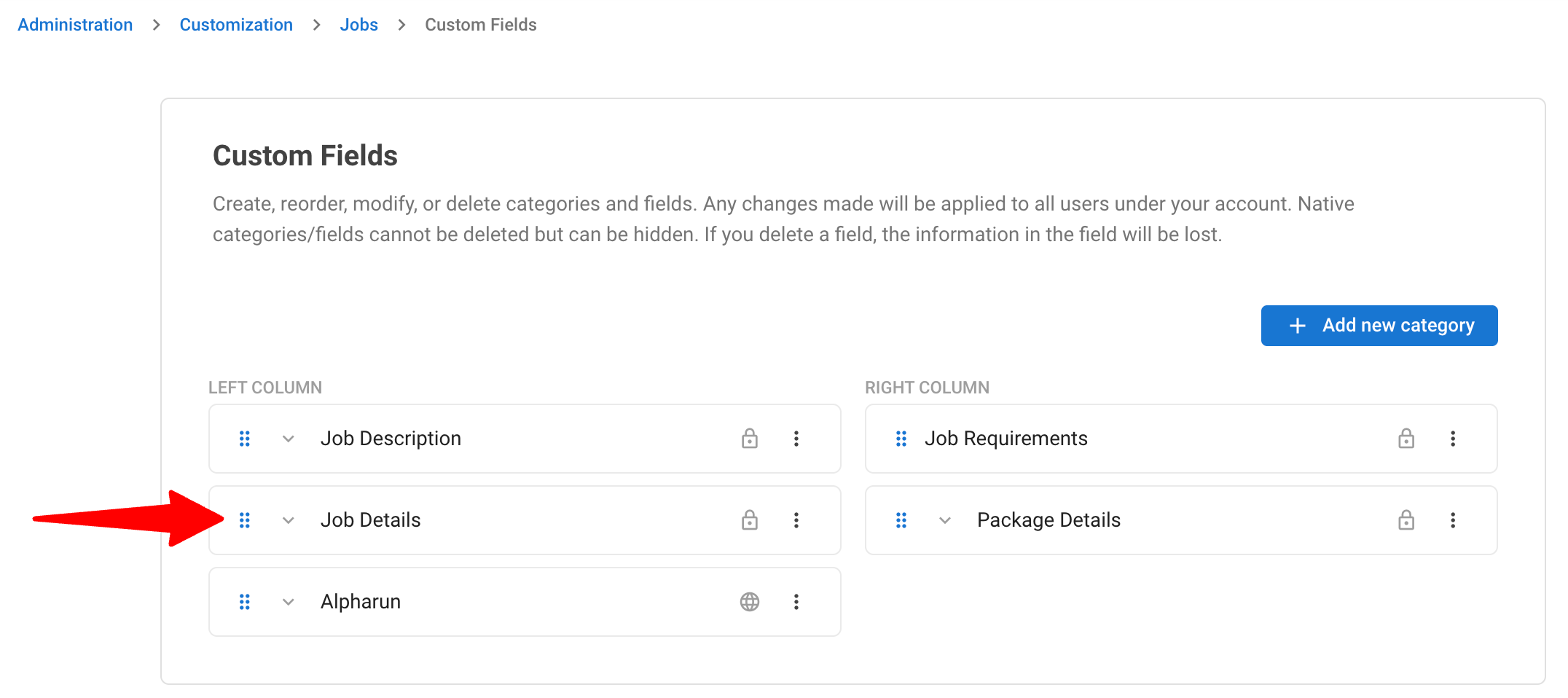Click the drag handle for Job Description
The height and width of the screenshot is (698, 1568).
[245, 439]
